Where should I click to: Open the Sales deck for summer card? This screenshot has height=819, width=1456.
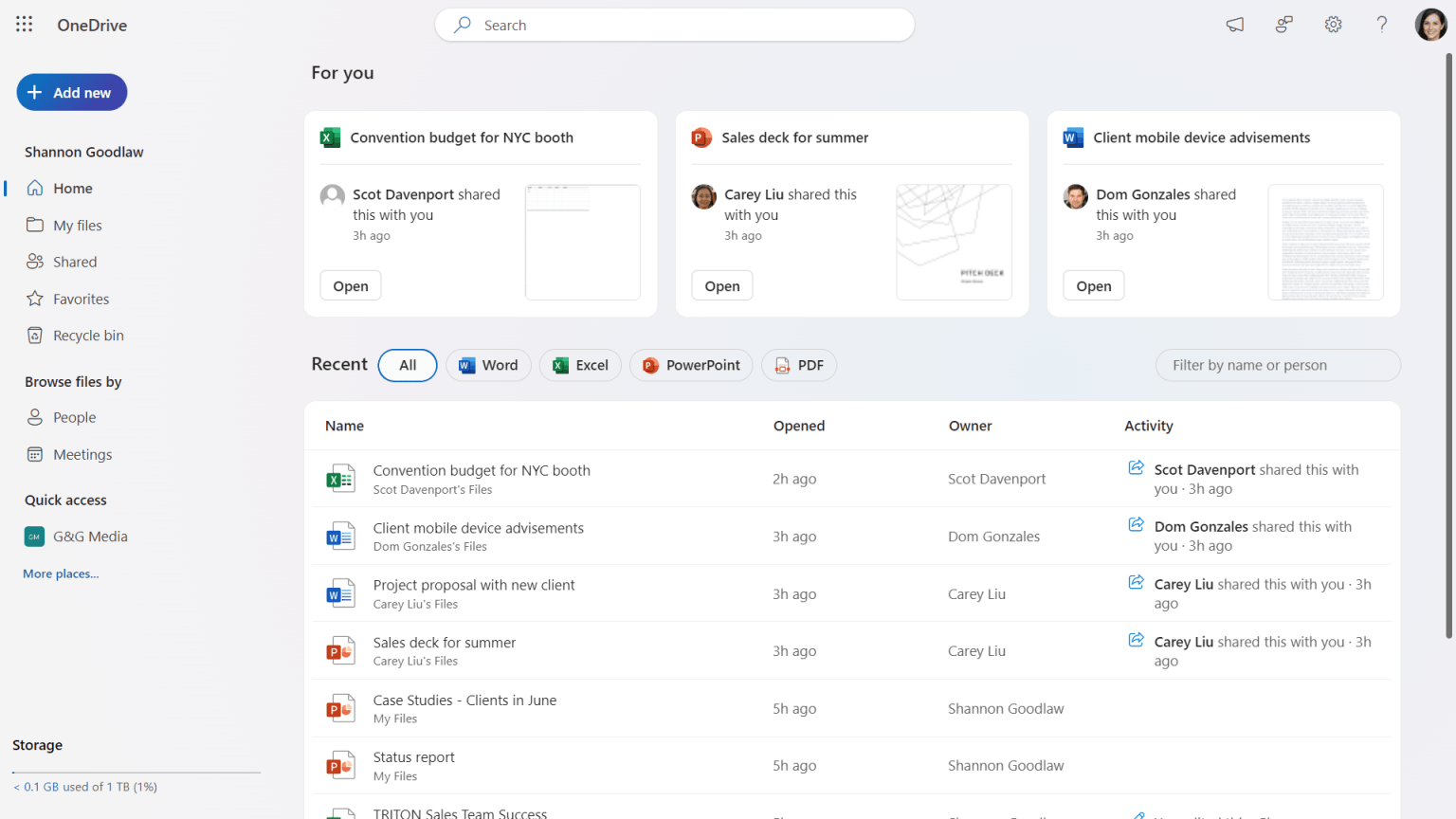[721, 284]
